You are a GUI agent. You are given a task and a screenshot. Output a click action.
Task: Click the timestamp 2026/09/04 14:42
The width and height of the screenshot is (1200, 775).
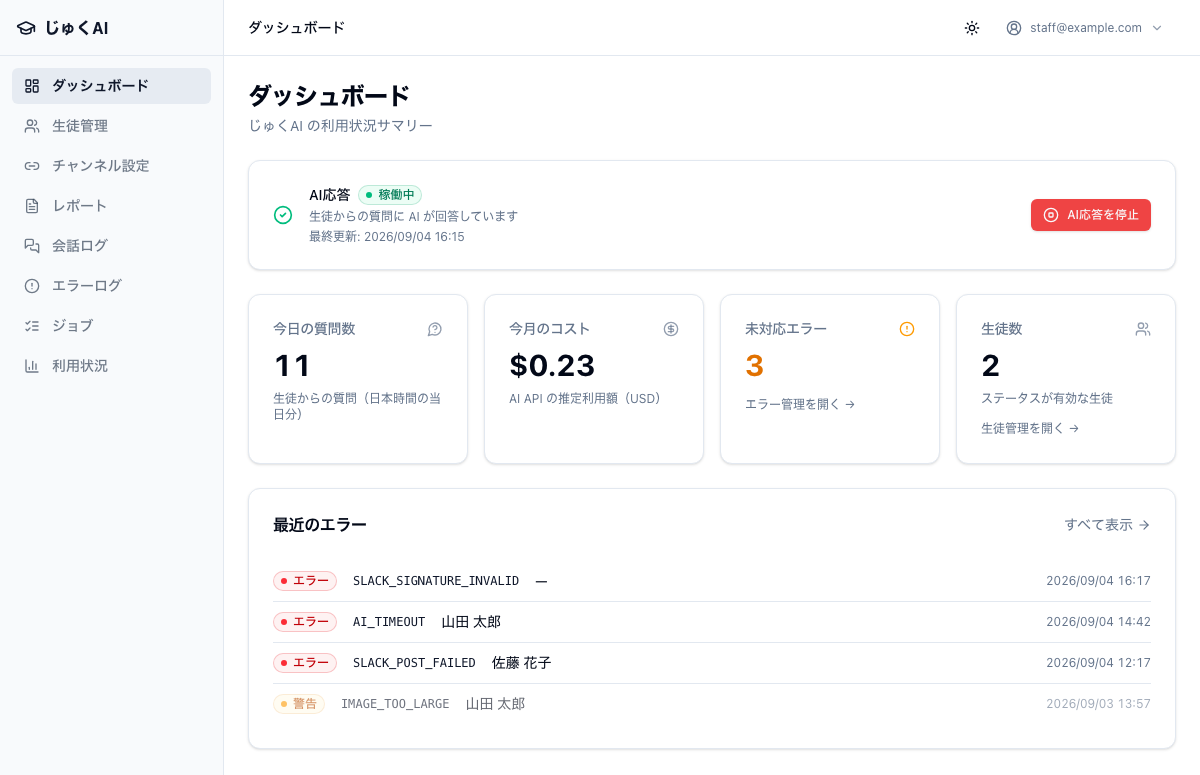[1098, 622]
